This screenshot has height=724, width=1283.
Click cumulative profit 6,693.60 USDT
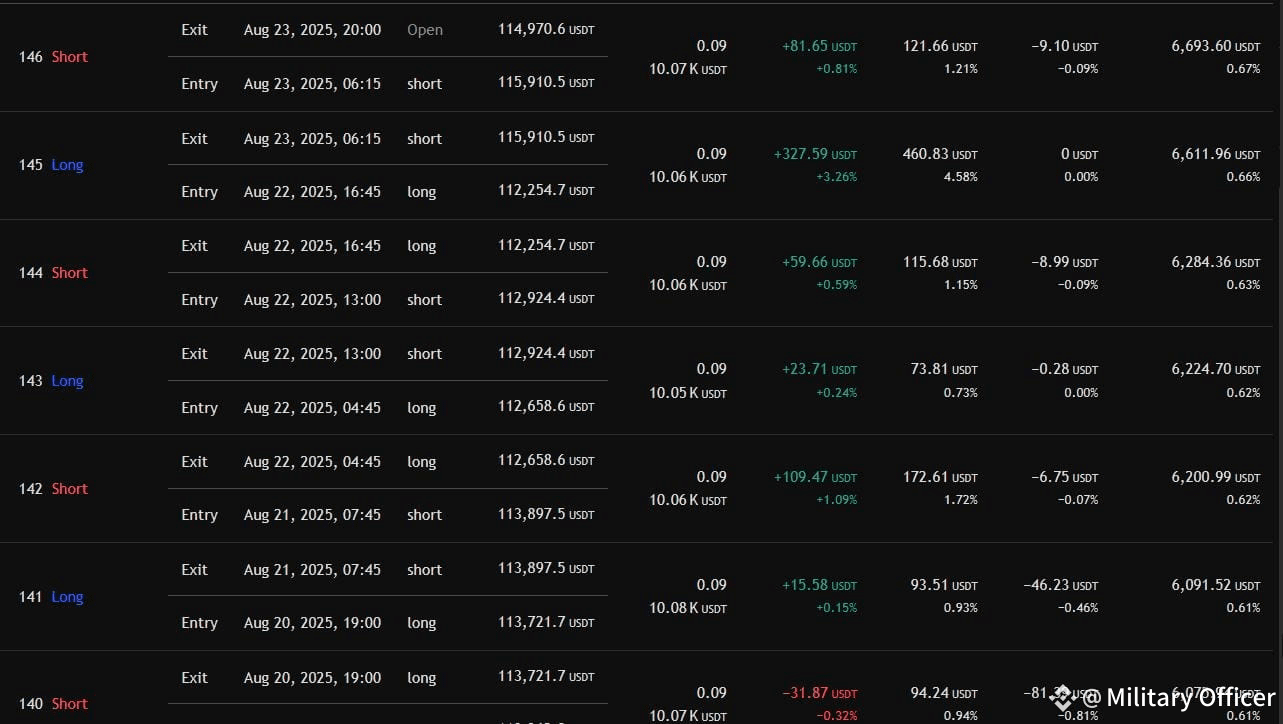click(x=1216, y=46)
